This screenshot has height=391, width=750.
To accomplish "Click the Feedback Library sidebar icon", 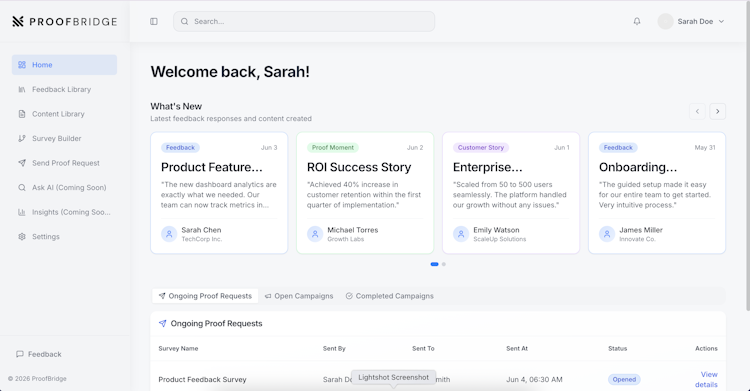I will 22,89.
